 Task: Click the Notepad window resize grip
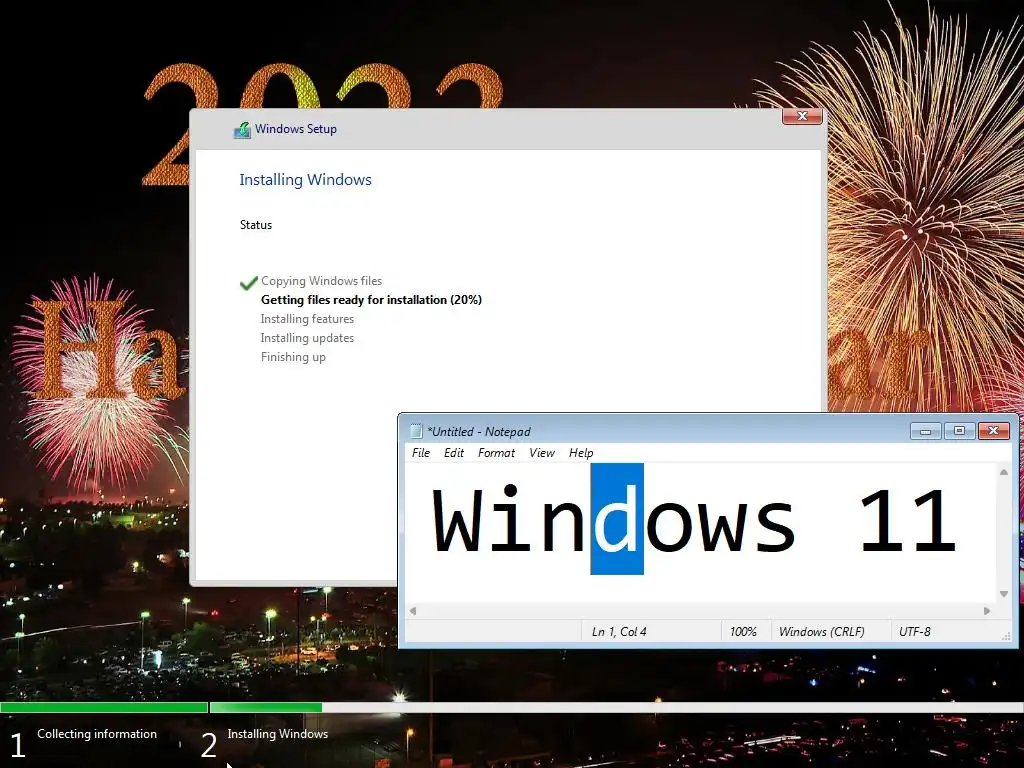pos(1006,635)
